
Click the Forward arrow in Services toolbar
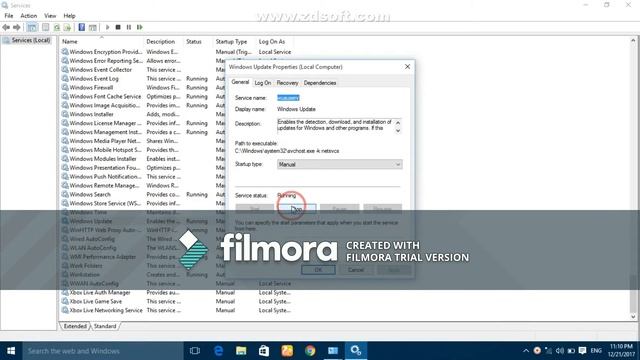point(17,27)
